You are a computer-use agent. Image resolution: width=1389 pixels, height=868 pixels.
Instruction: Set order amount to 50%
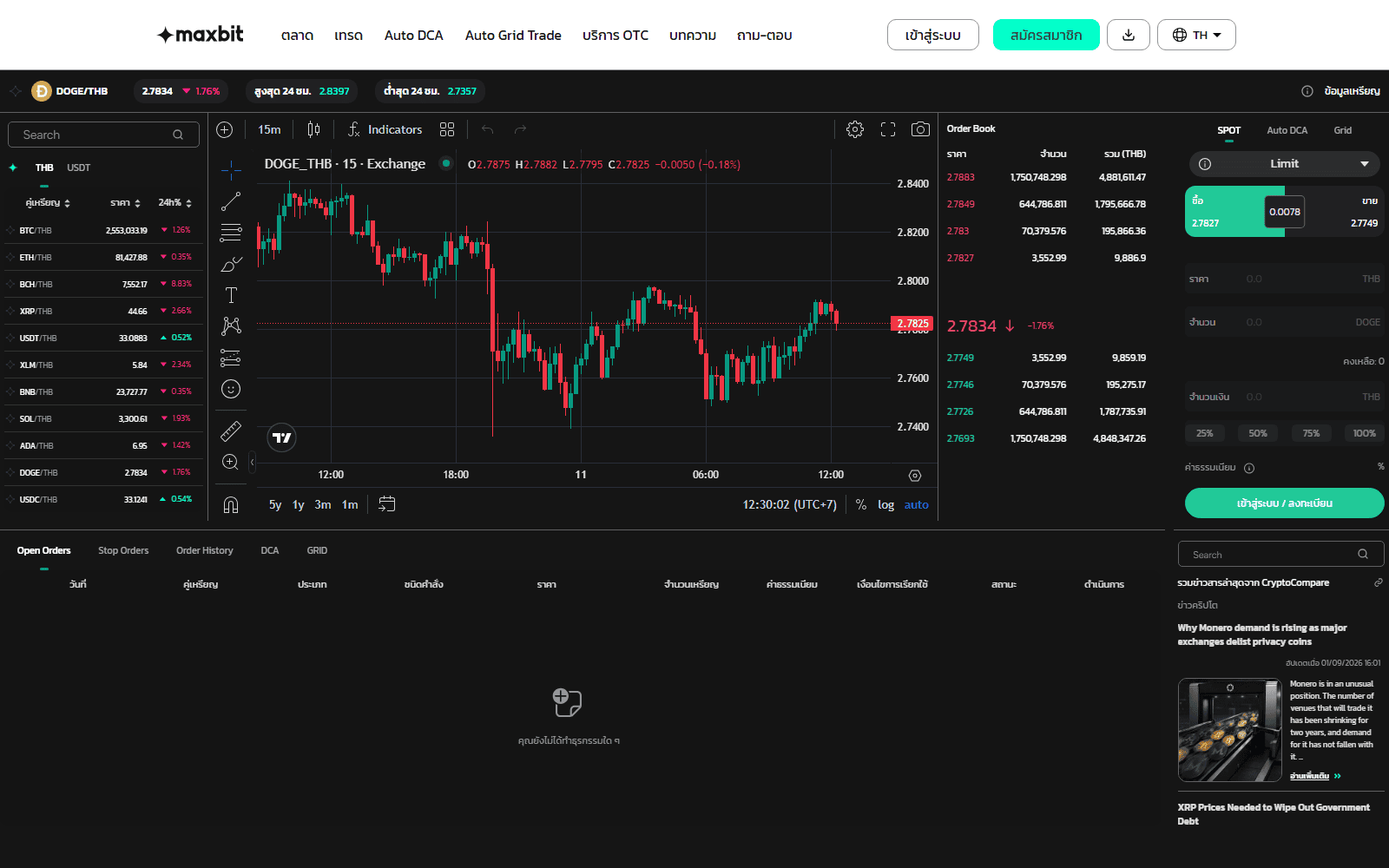click(1258, 433)
